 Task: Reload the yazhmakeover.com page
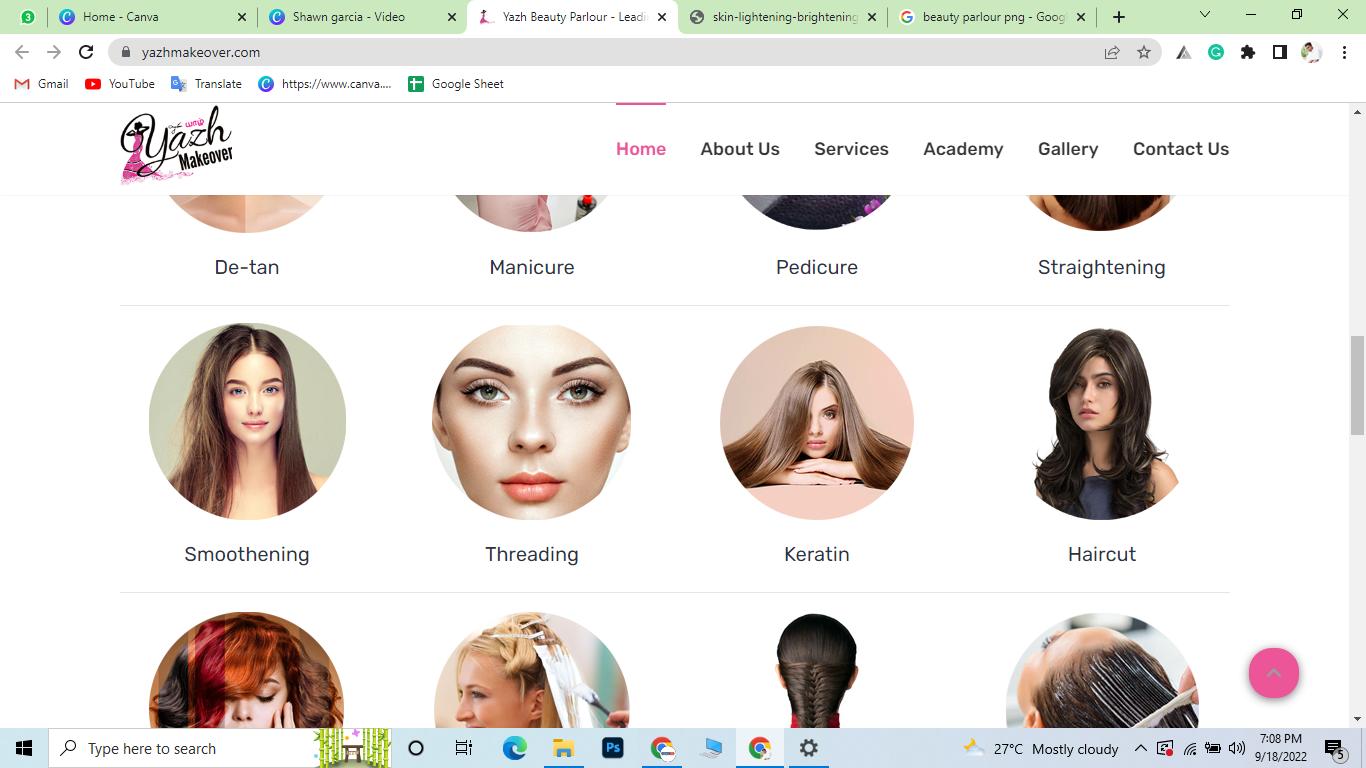pyautogui.click(x=86, y=52)
